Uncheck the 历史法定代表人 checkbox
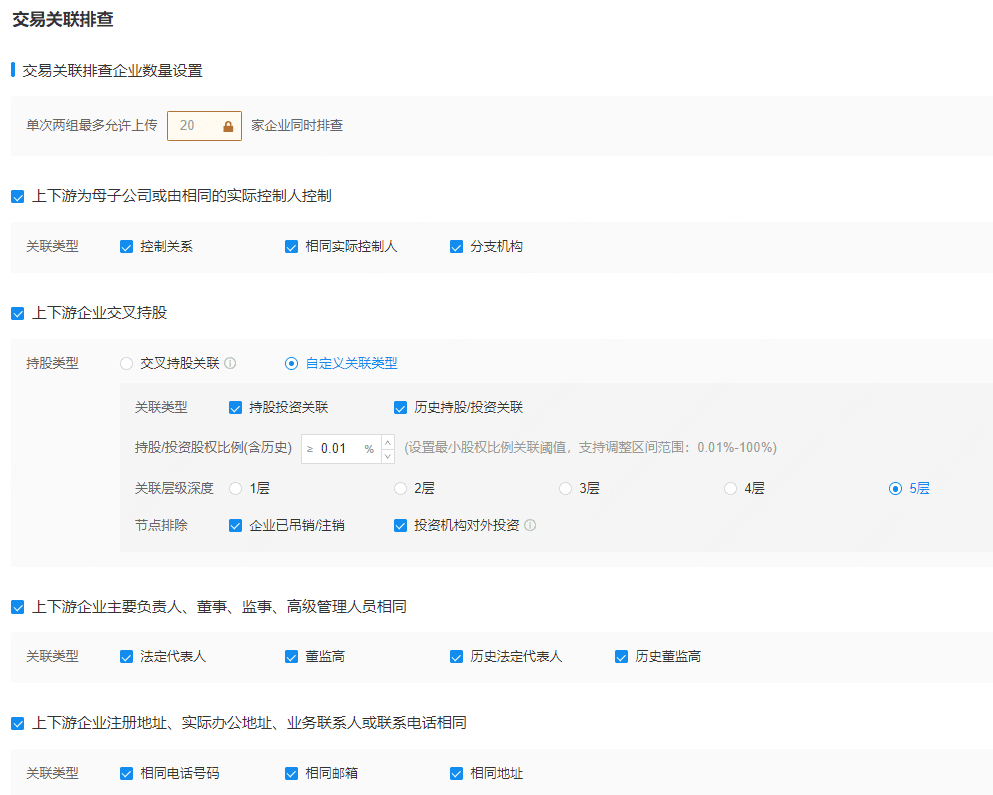The image size is (993, 795). (457, 656)
